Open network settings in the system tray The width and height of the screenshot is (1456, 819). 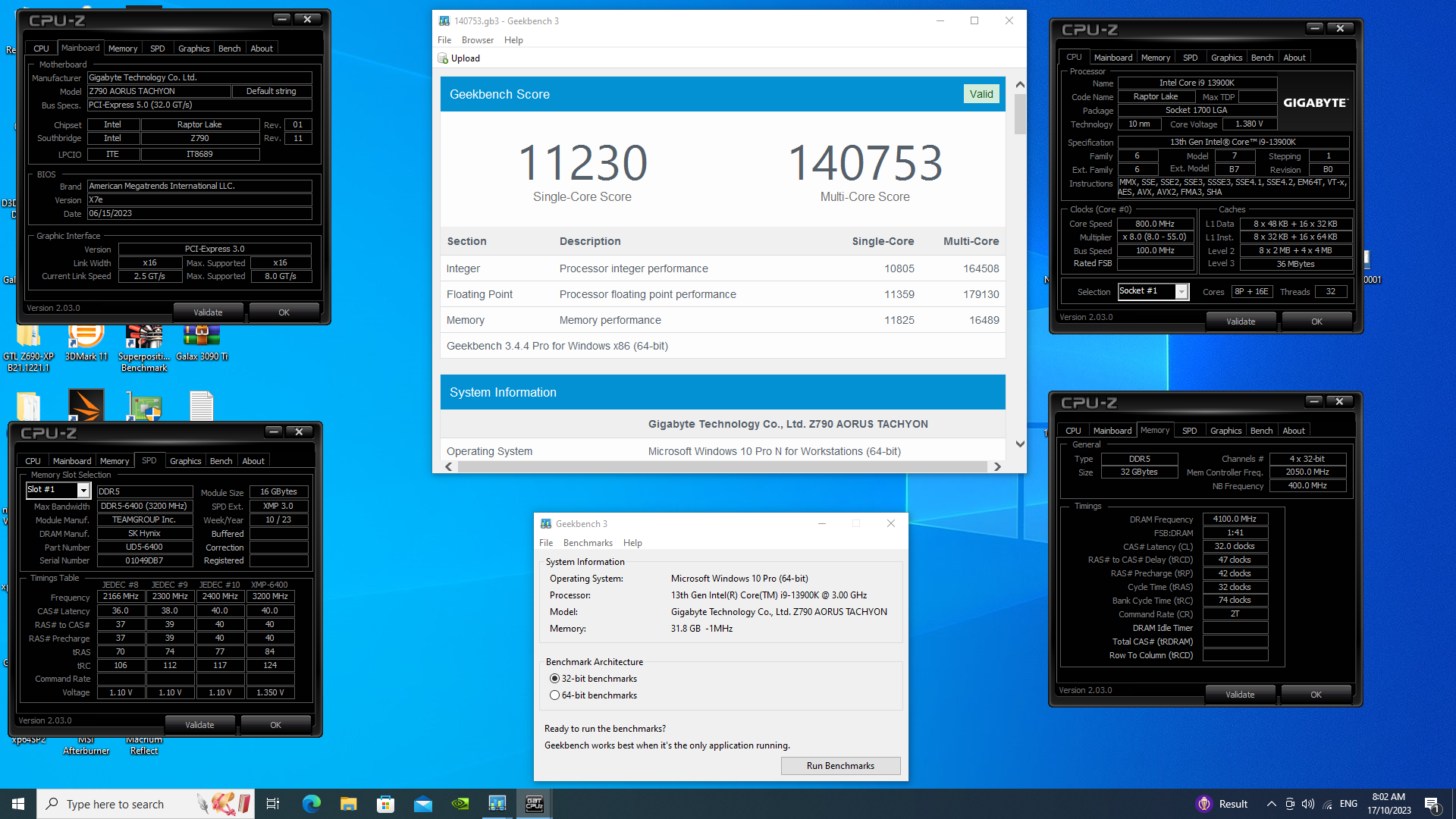tap(1328, 804)
